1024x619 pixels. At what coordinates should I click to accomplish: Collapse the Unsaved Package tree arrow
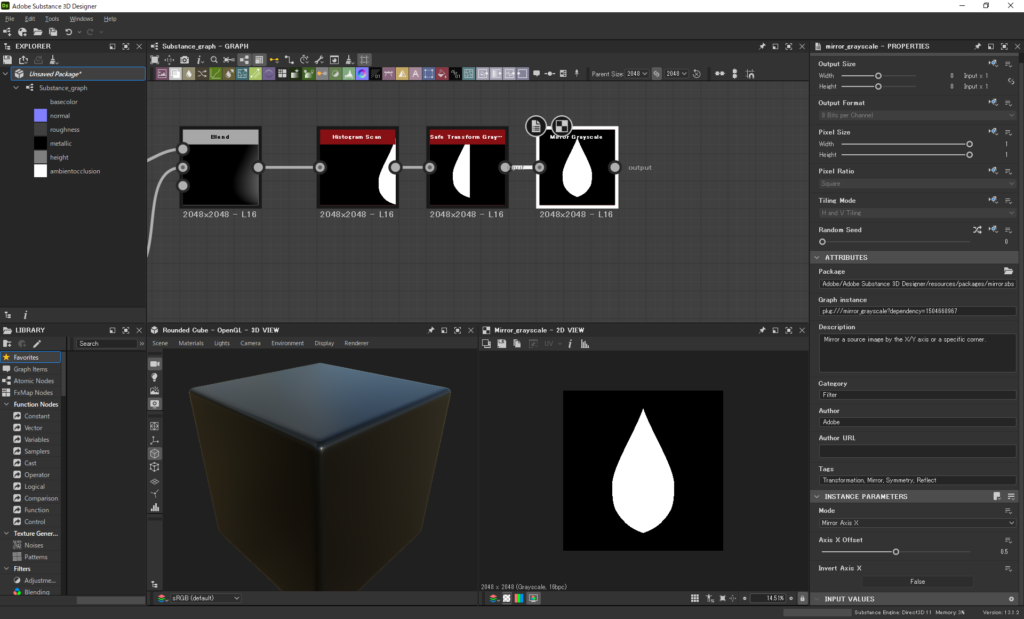(x=6, y=74)
